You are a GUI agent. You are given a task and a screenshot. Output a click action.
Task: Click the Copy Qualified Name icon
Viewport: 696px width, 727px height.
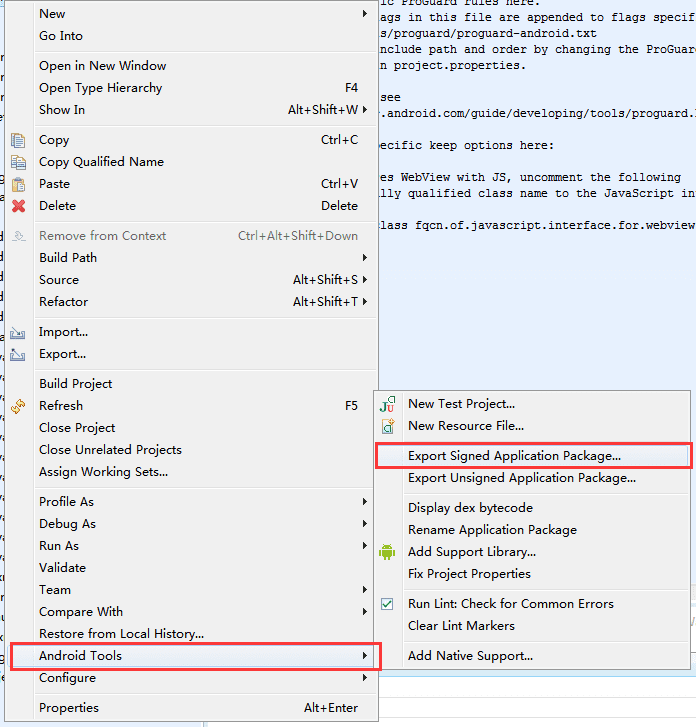[x=18, y=162]
